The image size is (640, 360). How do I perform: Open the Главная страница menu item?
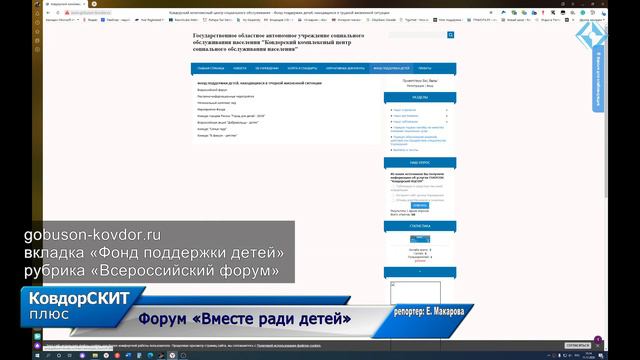click(211, 68)
